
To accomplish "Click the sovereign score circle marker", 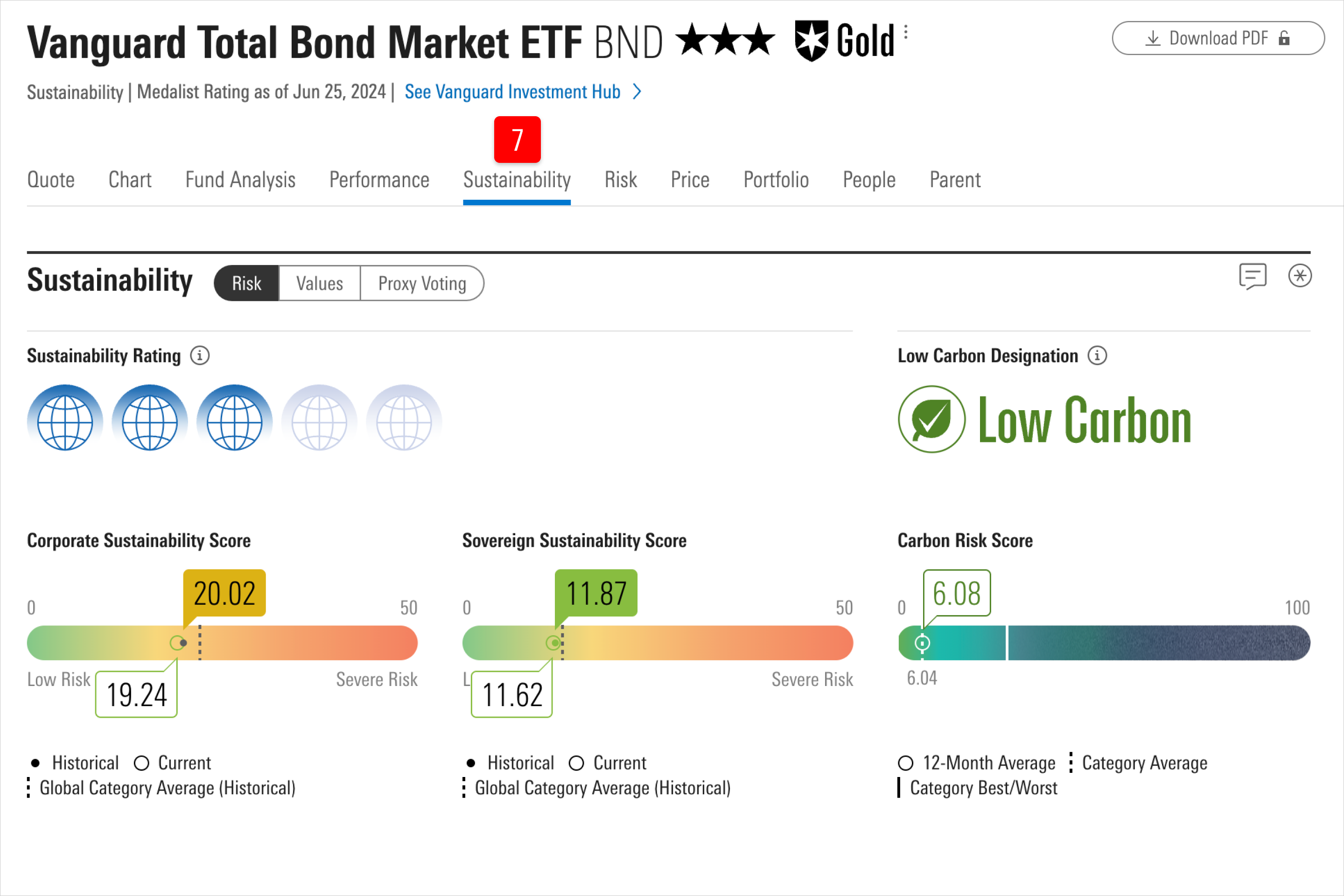I will [553, 644].
